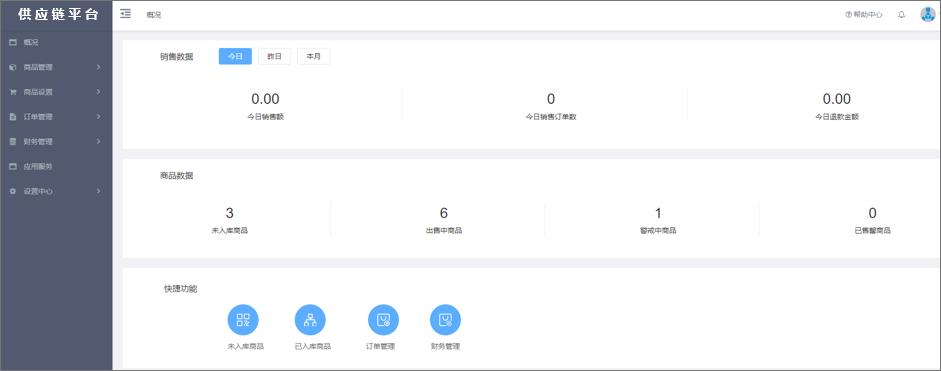Open the 财务管理 sidebar menu label
The width and height of the screenshot is (942, 371).
coord(38,142)
